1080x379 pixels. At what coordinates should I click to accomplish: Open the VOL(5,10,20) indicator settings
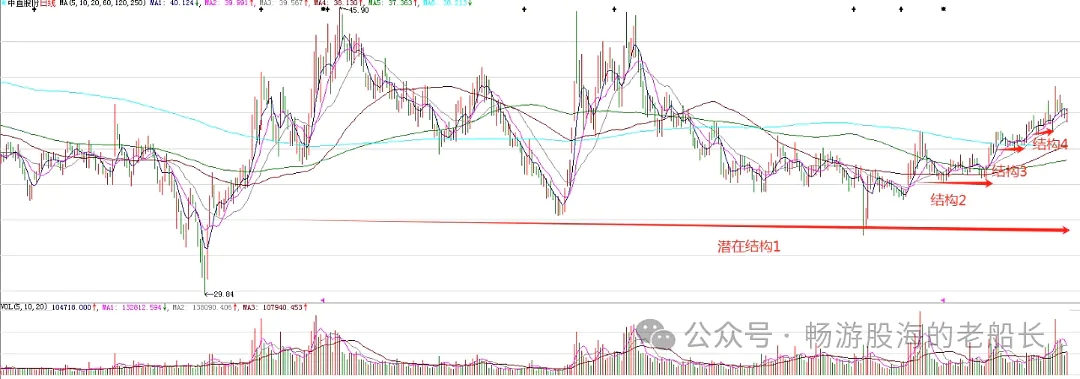[x=23, y=307]
